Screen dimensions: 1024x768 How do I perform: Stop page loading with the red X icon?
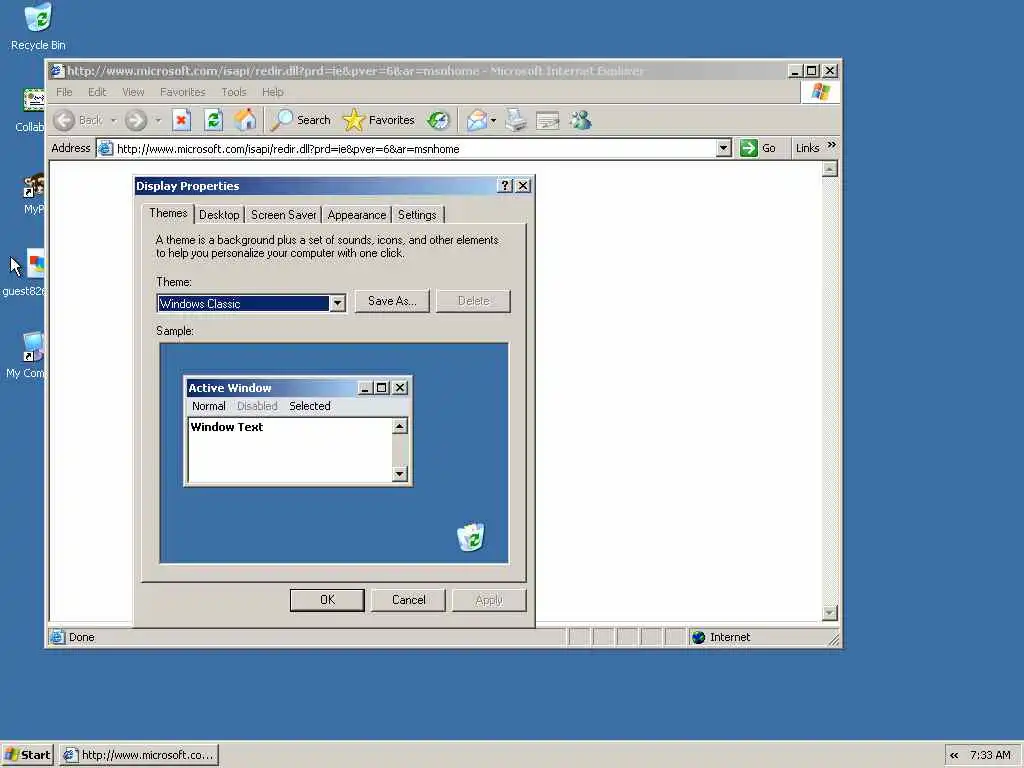click(181, 120)
